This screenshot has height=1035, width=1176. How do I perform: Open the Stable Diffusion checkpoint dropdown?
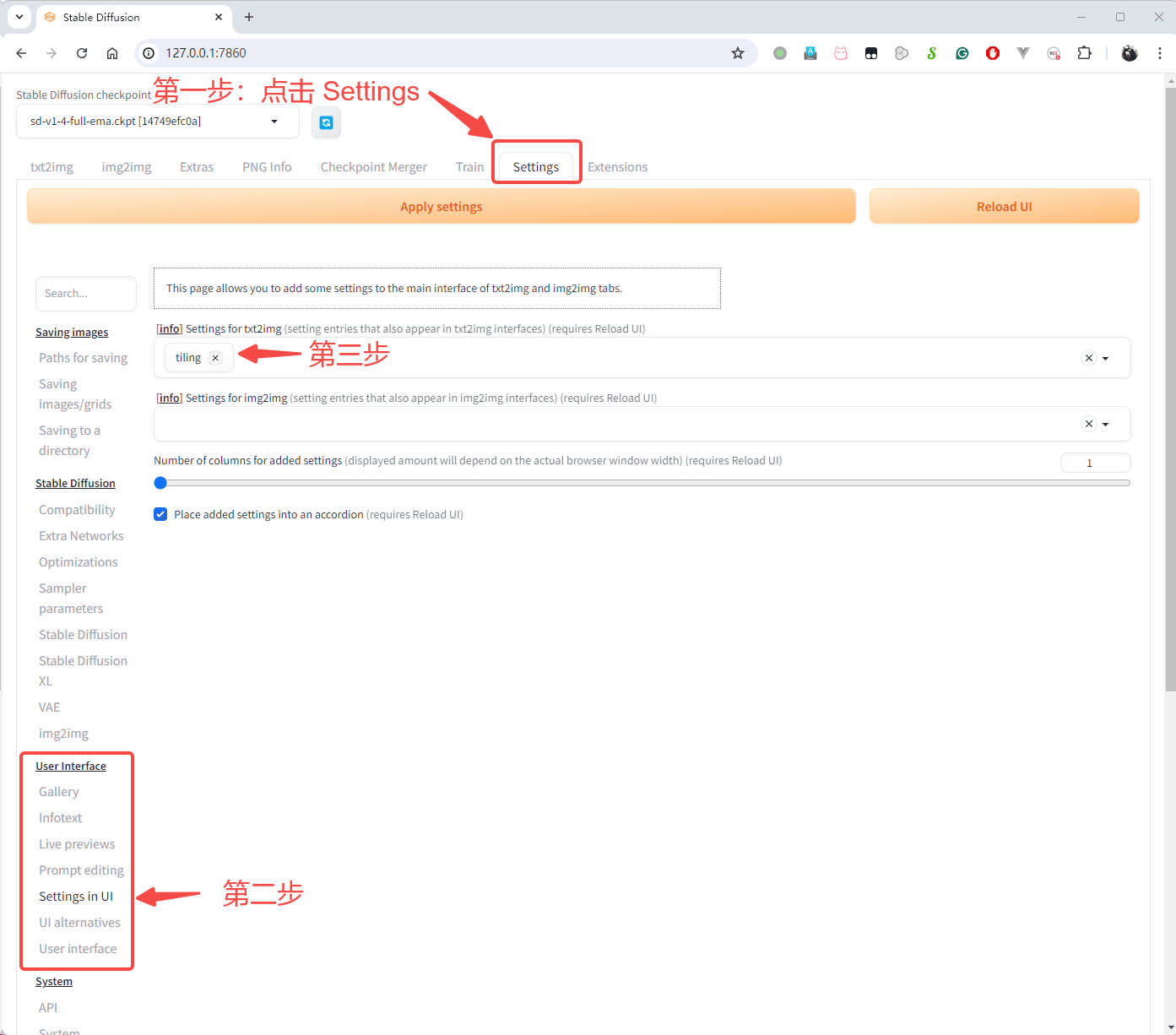point(158,122)
